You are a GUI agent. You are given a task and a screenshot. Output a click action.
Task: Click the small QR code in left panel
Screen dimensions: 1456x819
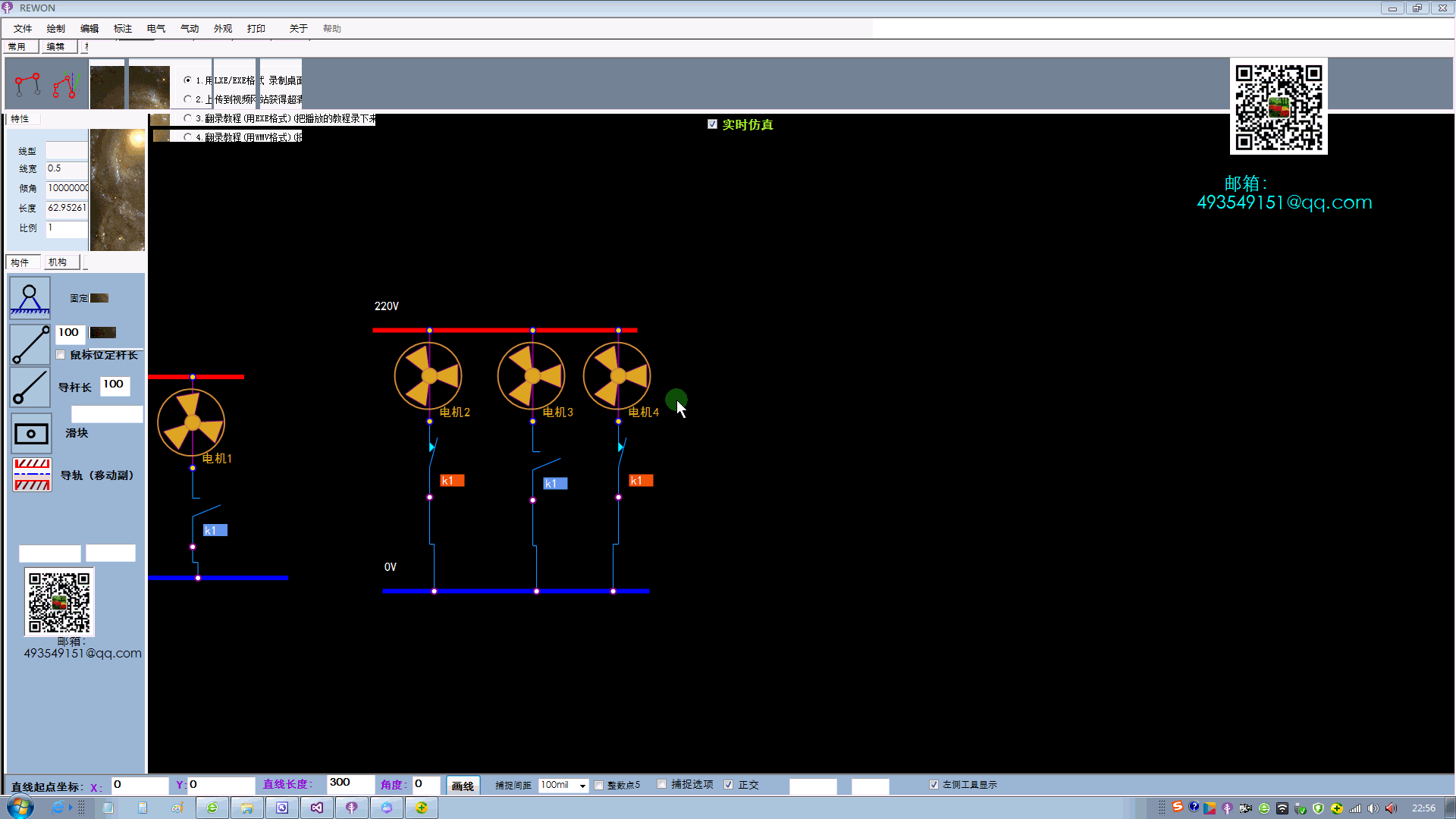[x=59, y=602]
